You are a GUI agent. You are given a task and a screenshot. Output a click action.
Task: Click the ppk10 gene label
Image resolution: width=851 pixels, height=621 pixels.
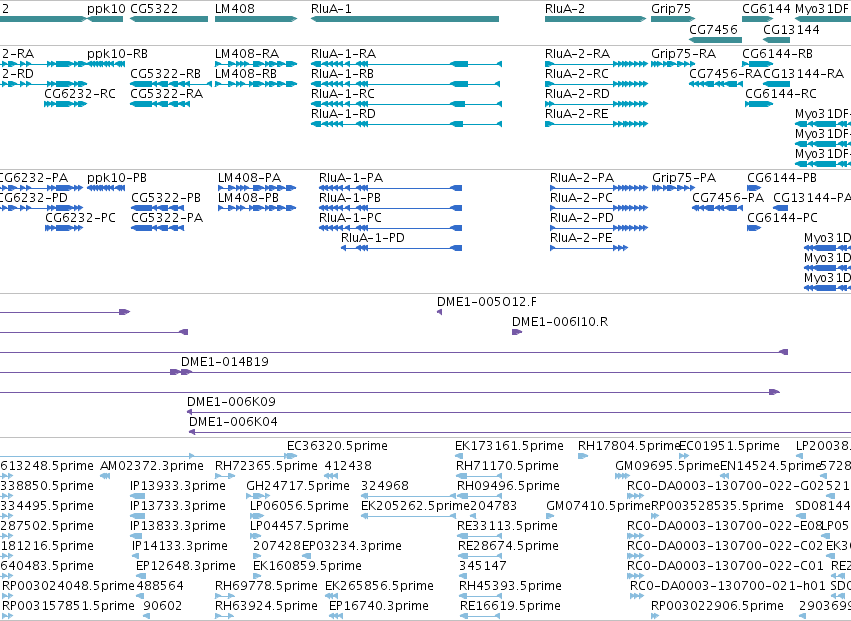(x=106, y=9)
